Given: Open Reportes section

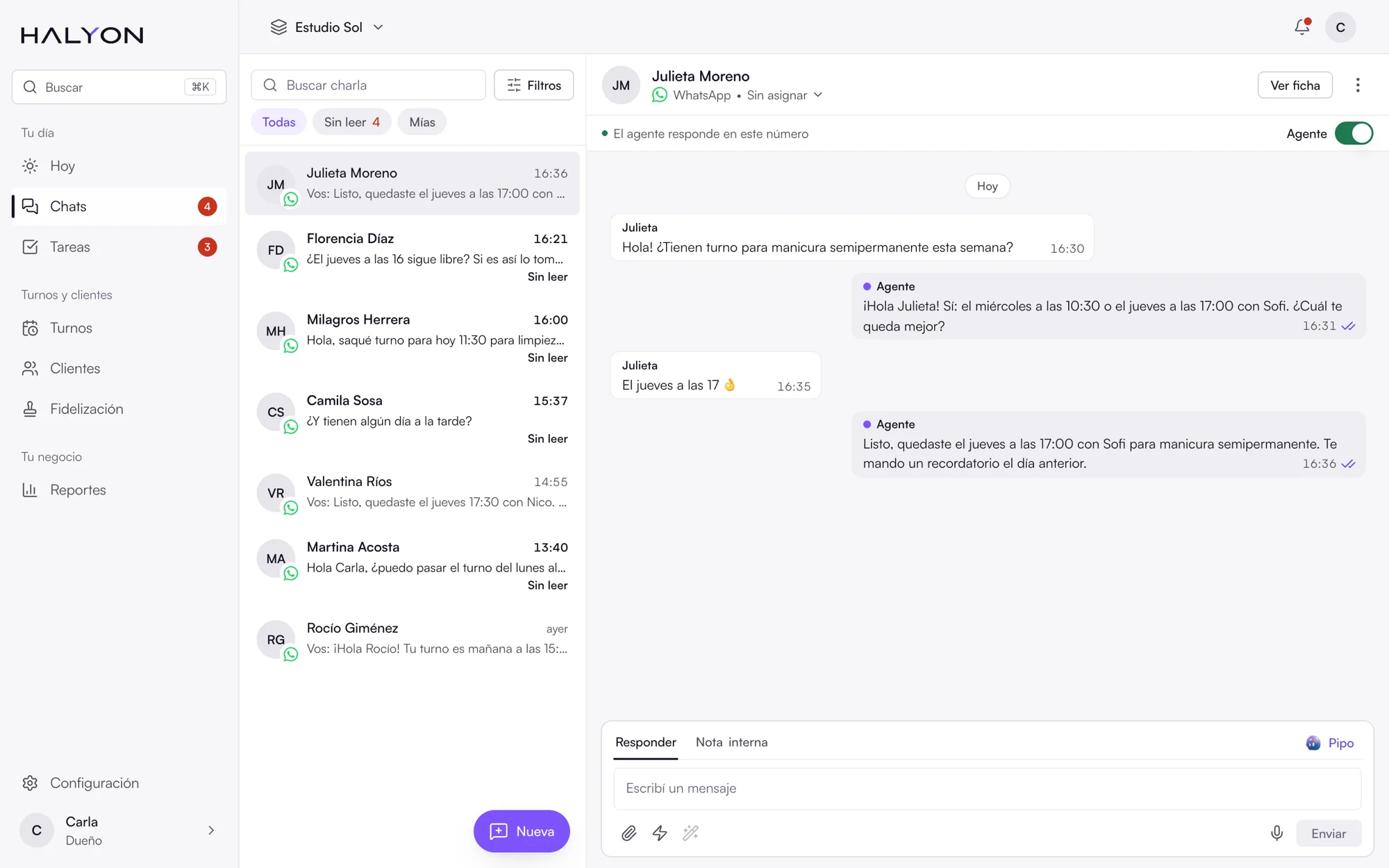Looking at the screenshot, I should point(119,490).
